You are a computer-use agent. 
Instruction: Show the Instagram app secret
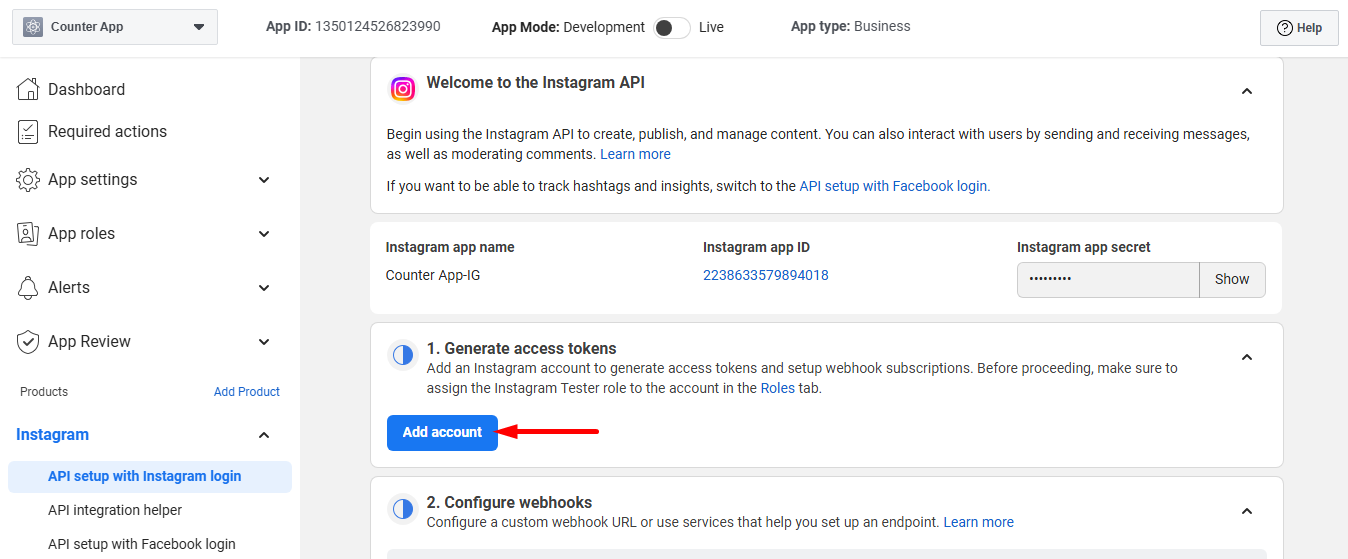pos(1232,280)
